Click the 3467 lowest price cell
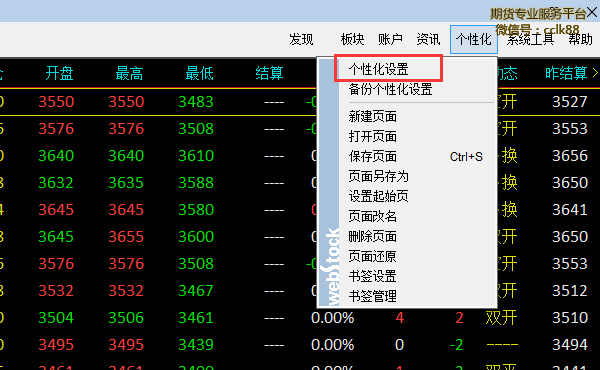 (x=196, y=291)
